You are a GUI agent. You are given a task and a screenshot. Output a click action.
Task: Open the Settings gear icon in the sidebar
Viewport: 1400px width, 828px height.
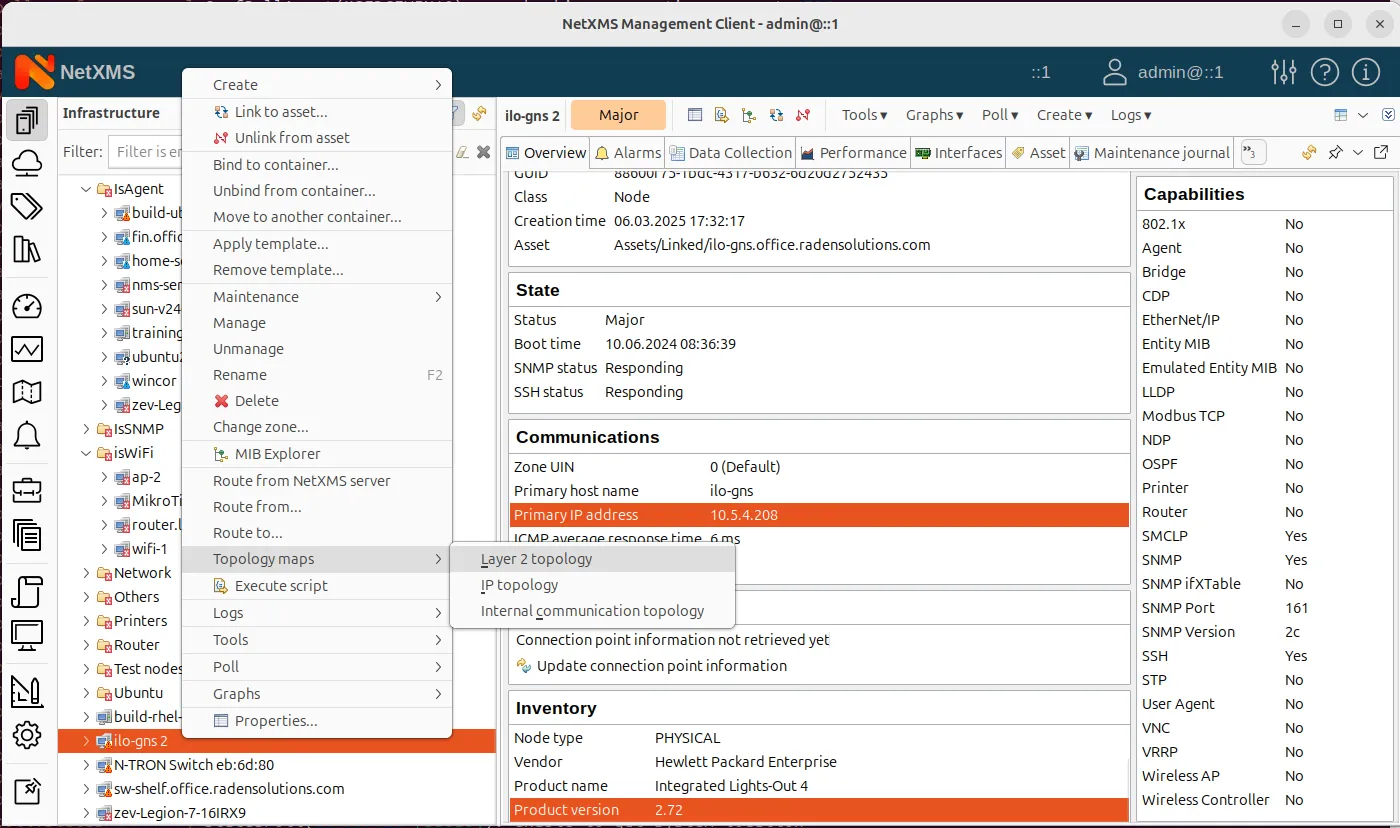tap(27, 735)
